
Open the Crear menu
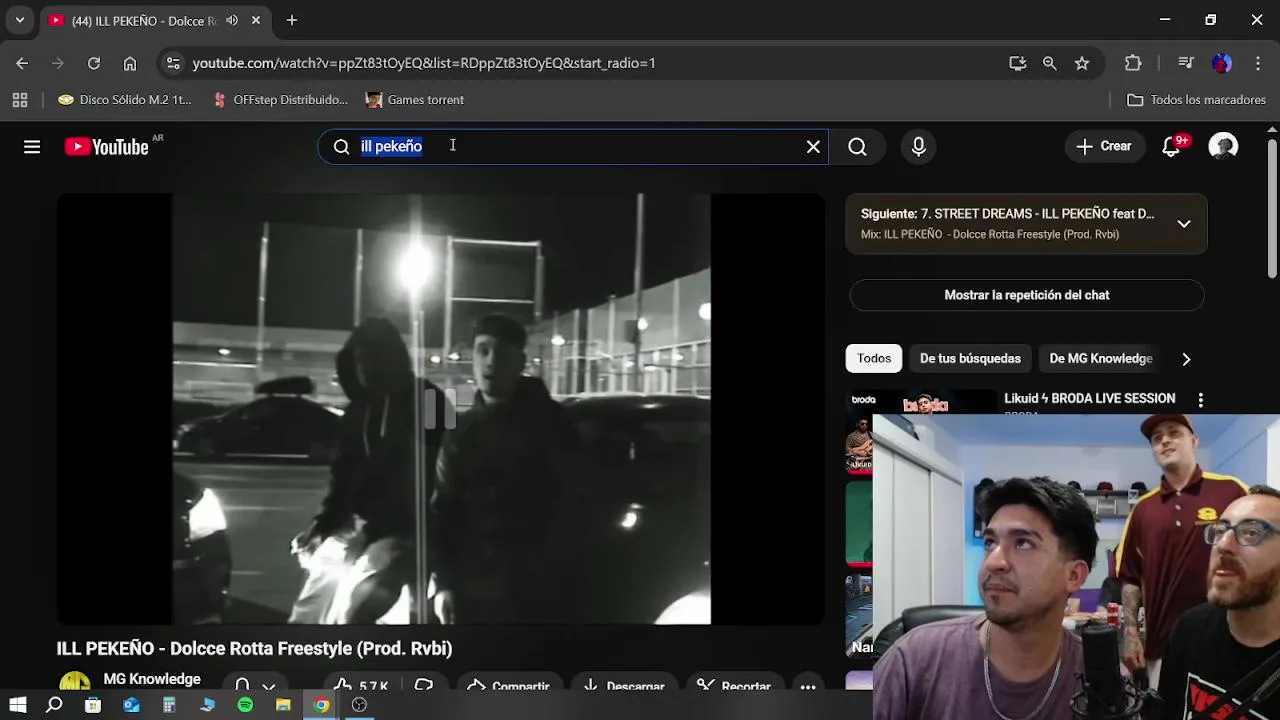coord(1104,147)
